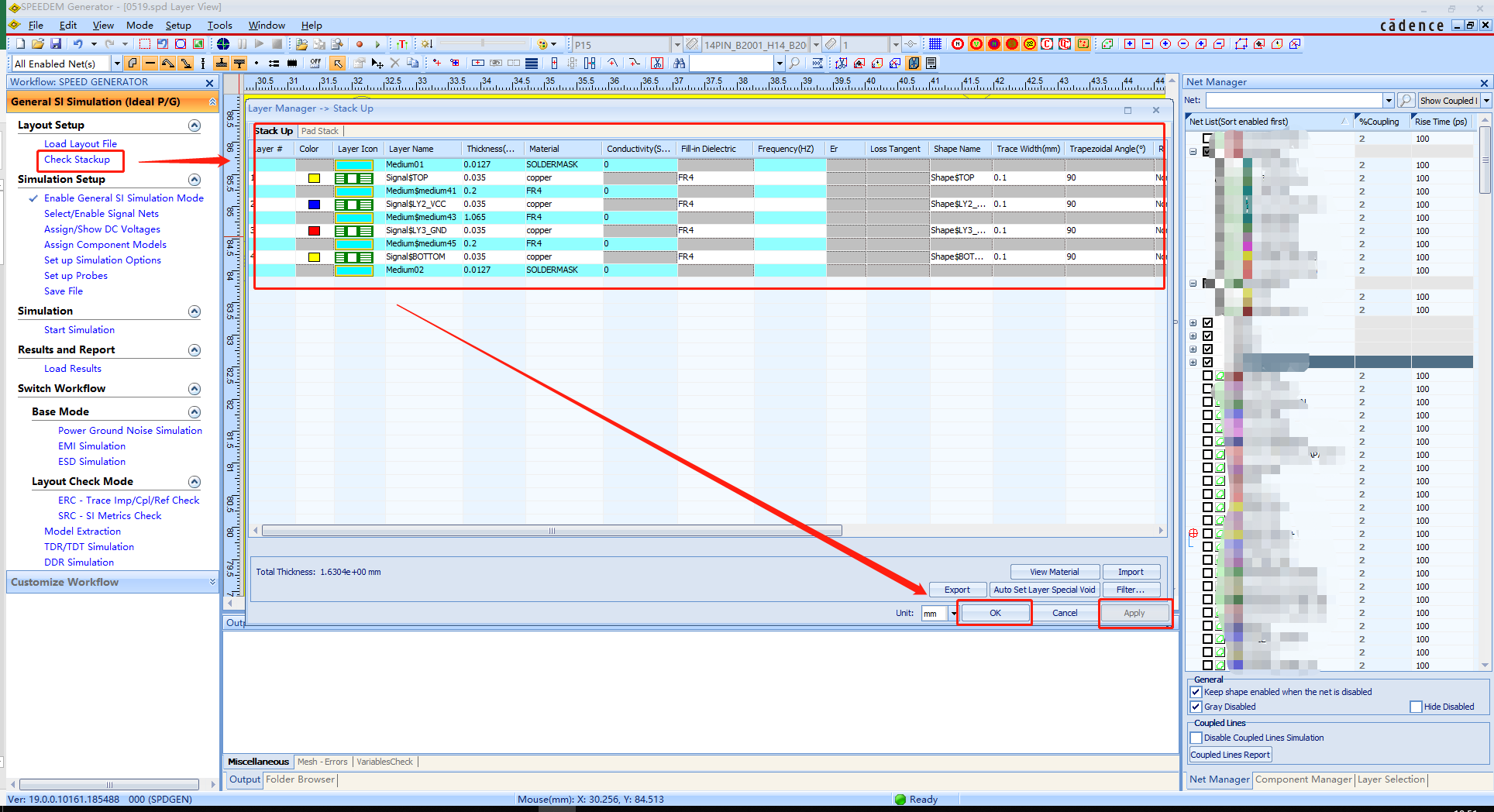
Task: Collapse the Simulation Setup section
Action: point(194,180)
